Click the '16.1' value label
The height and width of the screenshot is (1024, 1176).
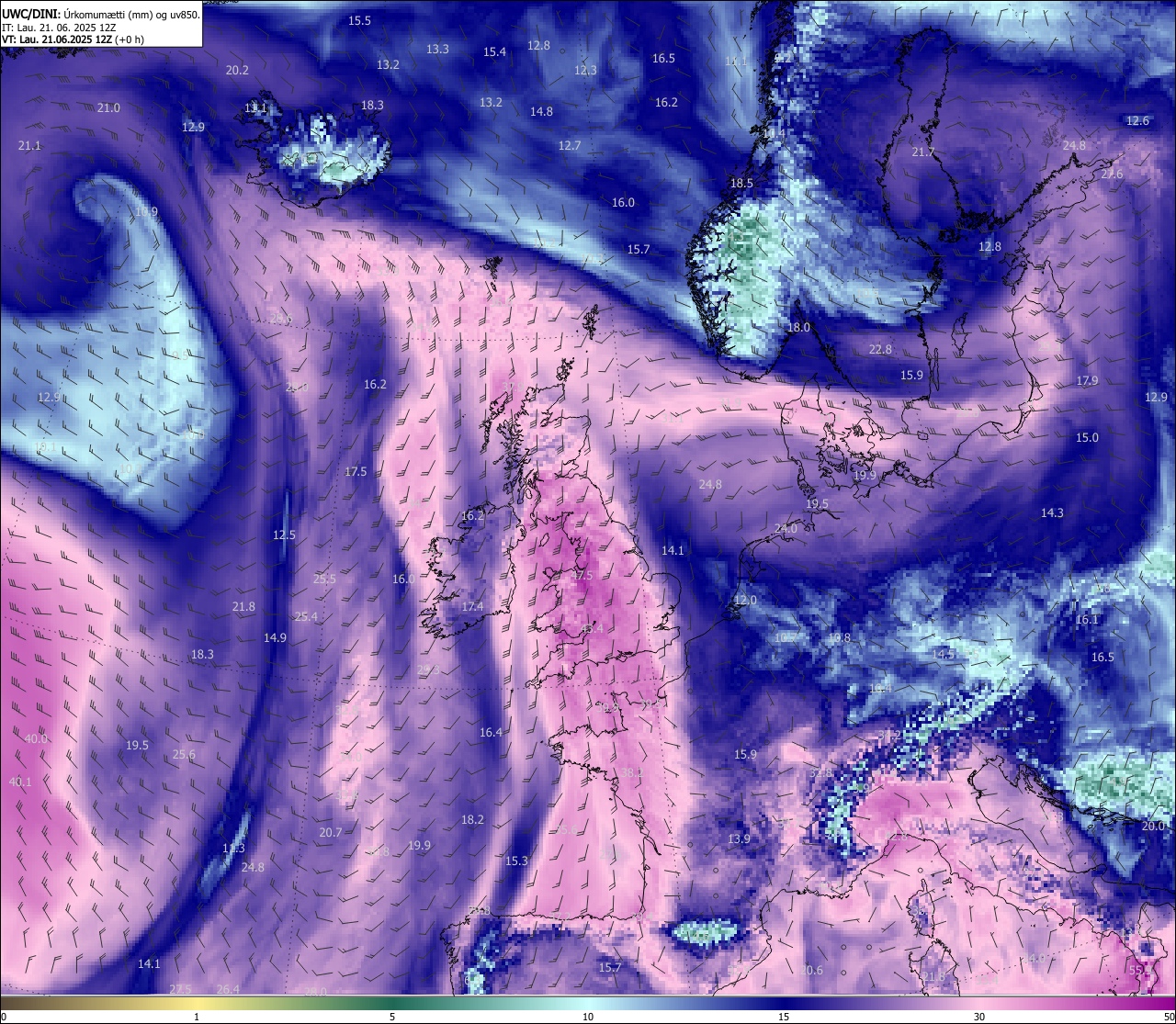1087,619
